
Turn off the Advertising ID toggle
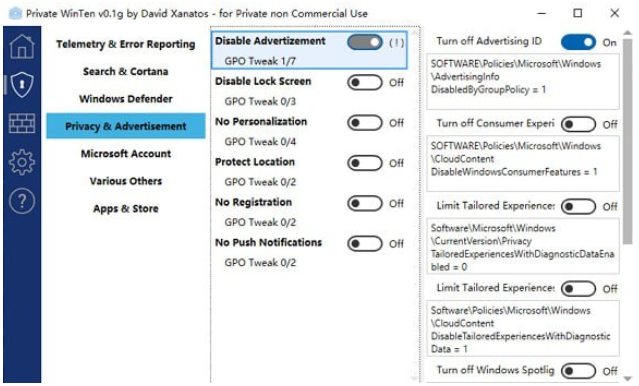pos(578,42)
